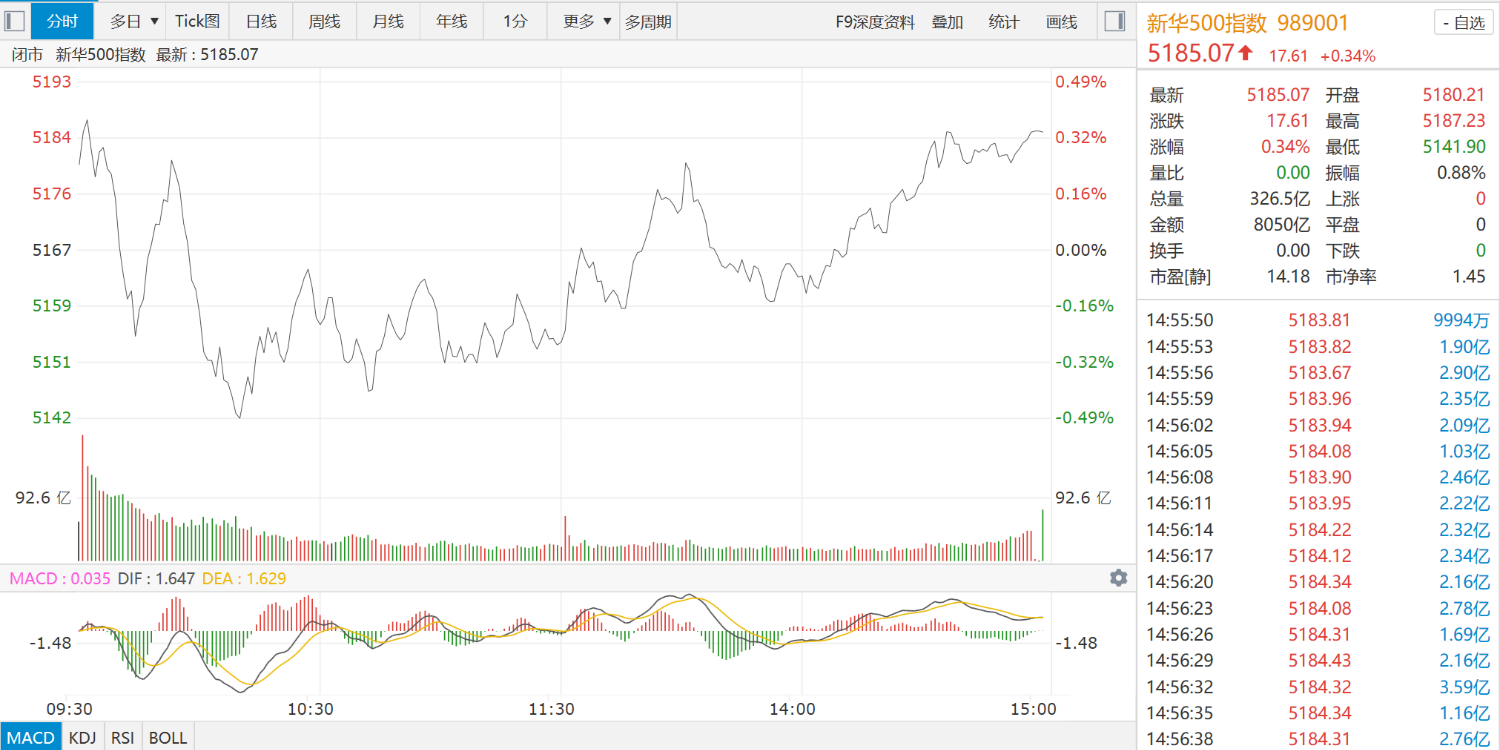The height and width of the screenshot is (750, 1500).
Task: Switch to 日线 daily chart
Action: click(x=261, y=21)
